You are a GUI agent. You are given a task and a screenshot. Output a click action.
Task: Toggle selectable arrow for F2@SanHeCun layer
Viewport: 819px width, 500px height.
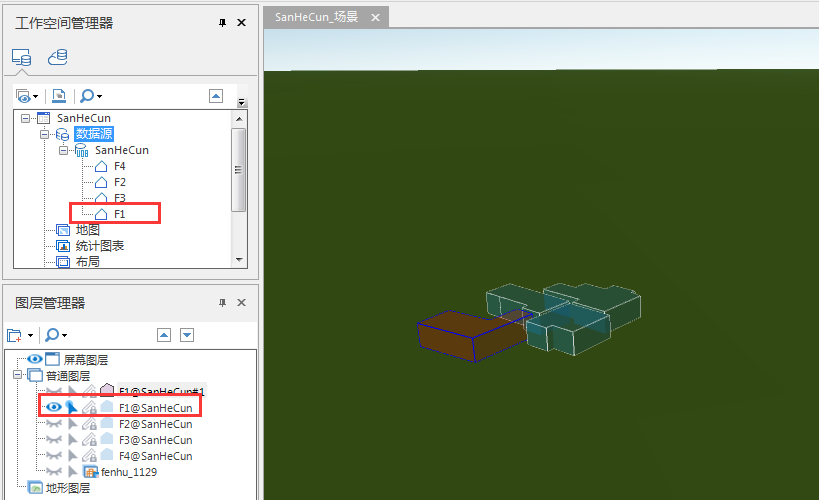coord(73,424)
